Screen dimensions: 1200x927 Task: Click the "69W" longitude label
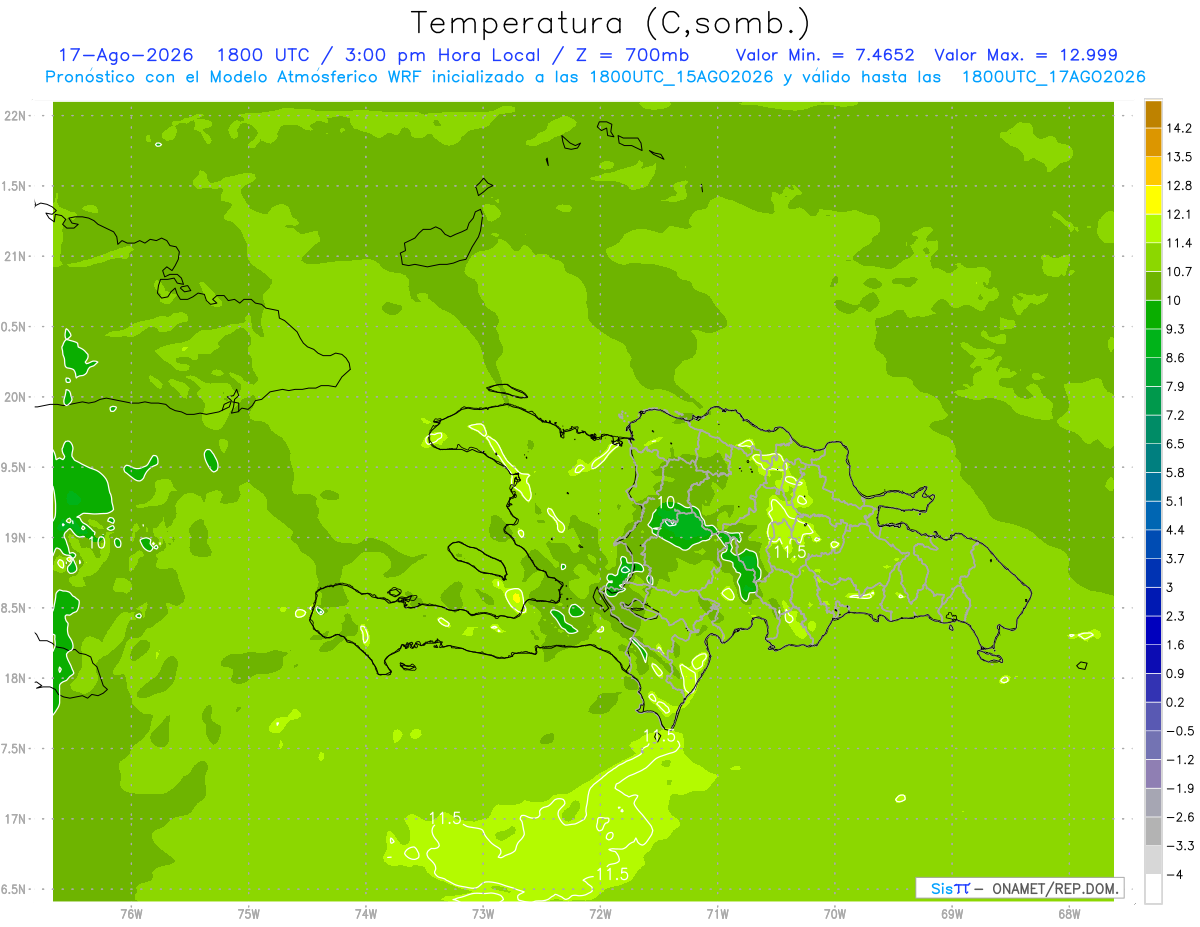952,913
